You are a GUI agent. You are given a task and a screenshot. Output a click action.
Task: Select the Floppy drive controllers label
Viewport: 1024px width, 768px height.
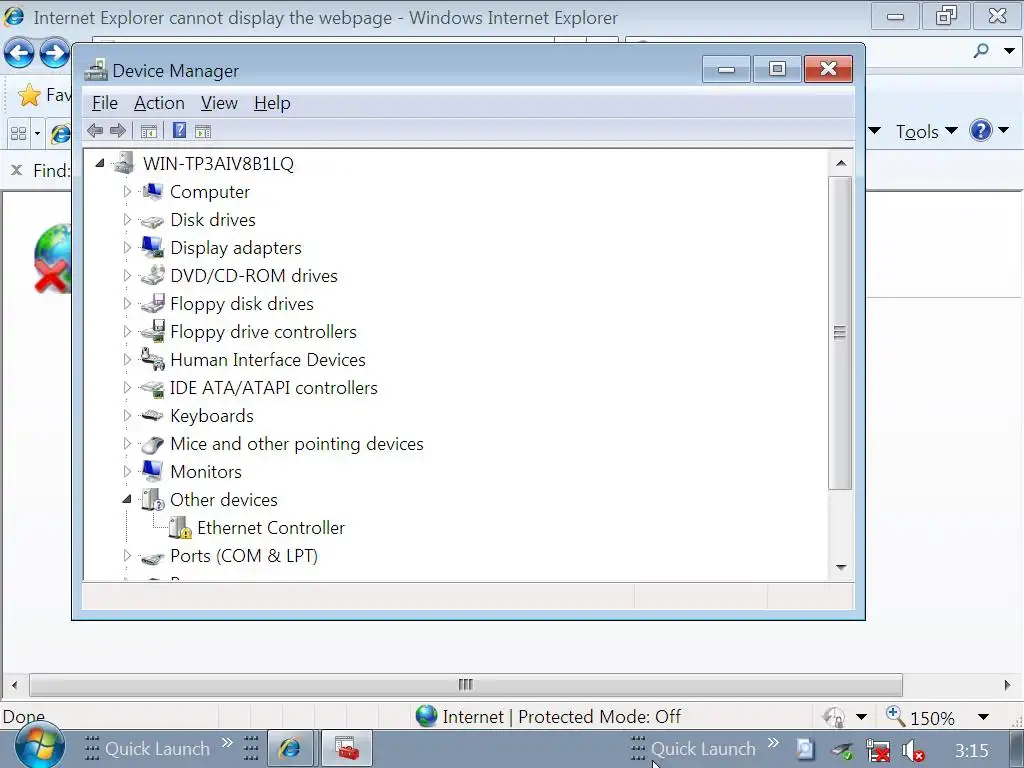click(x=263, y=332)
